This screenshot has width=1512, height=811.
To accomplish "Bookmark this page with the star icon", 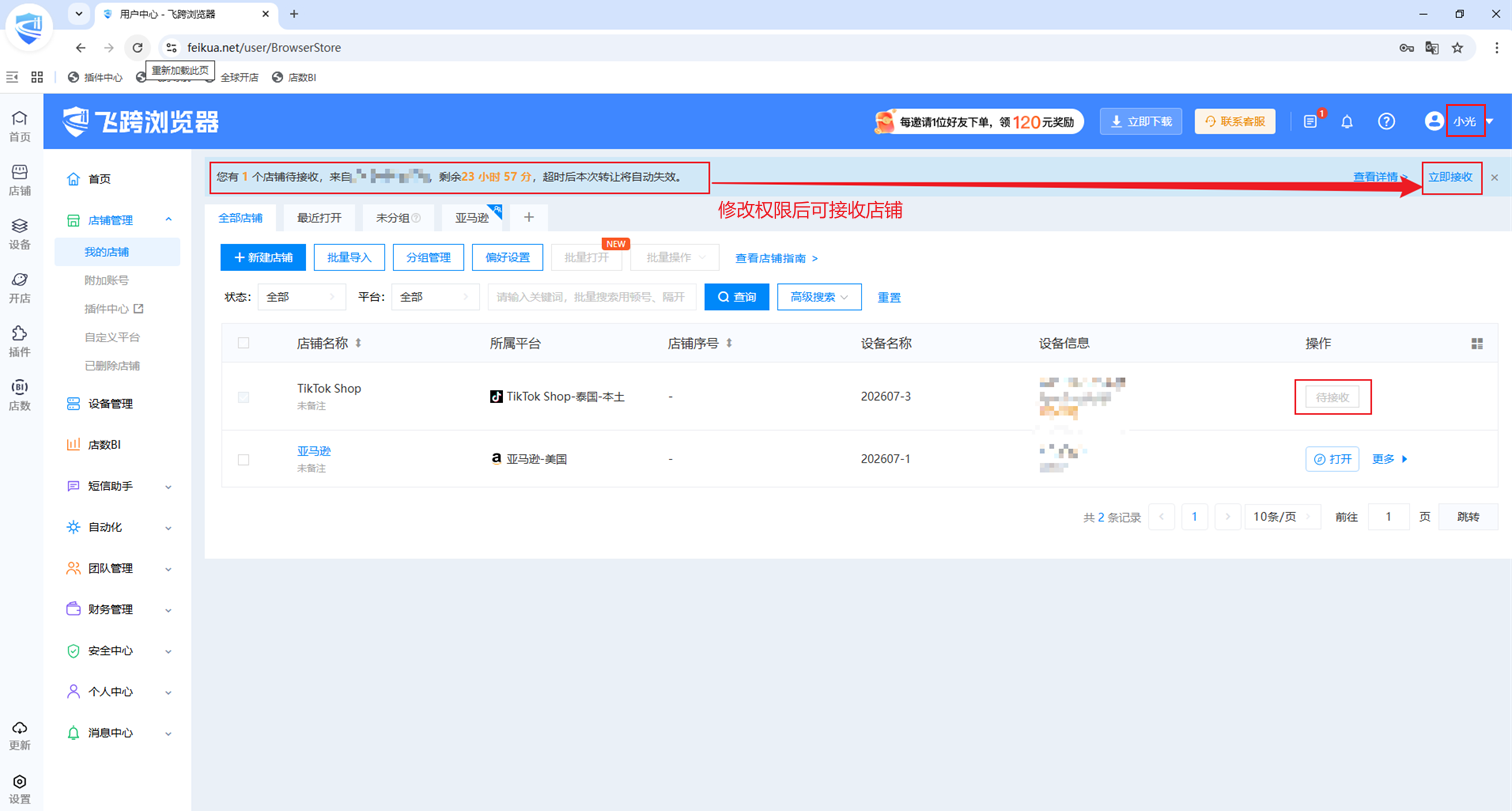I will (1457, 47).
